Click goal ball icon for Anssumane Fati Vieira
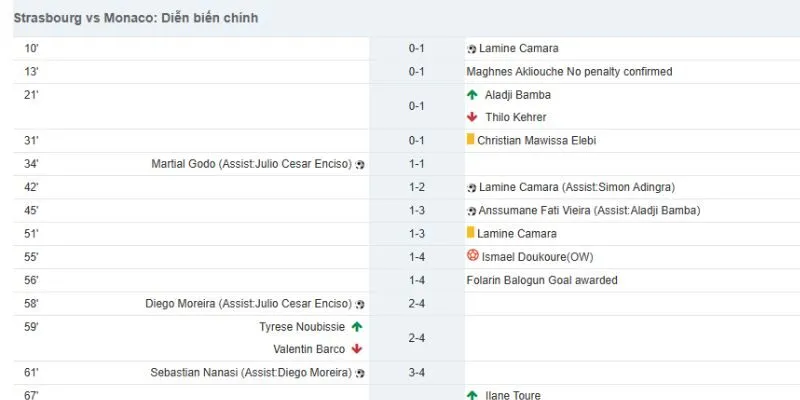 pyautogui.click(x=471, y=211)
